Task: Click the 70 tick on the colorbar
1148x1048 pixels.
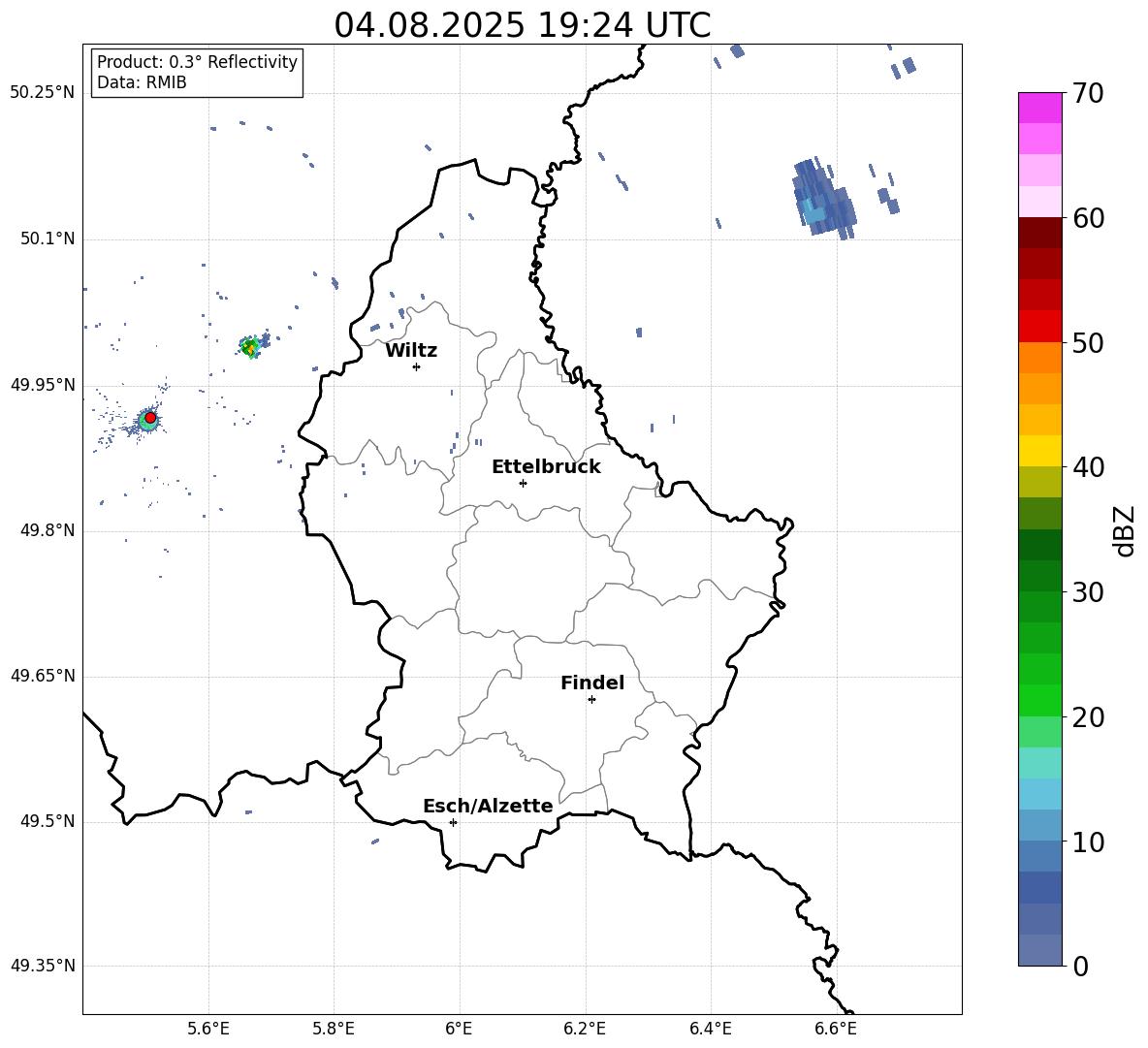Action: [x=1088, y=93]
